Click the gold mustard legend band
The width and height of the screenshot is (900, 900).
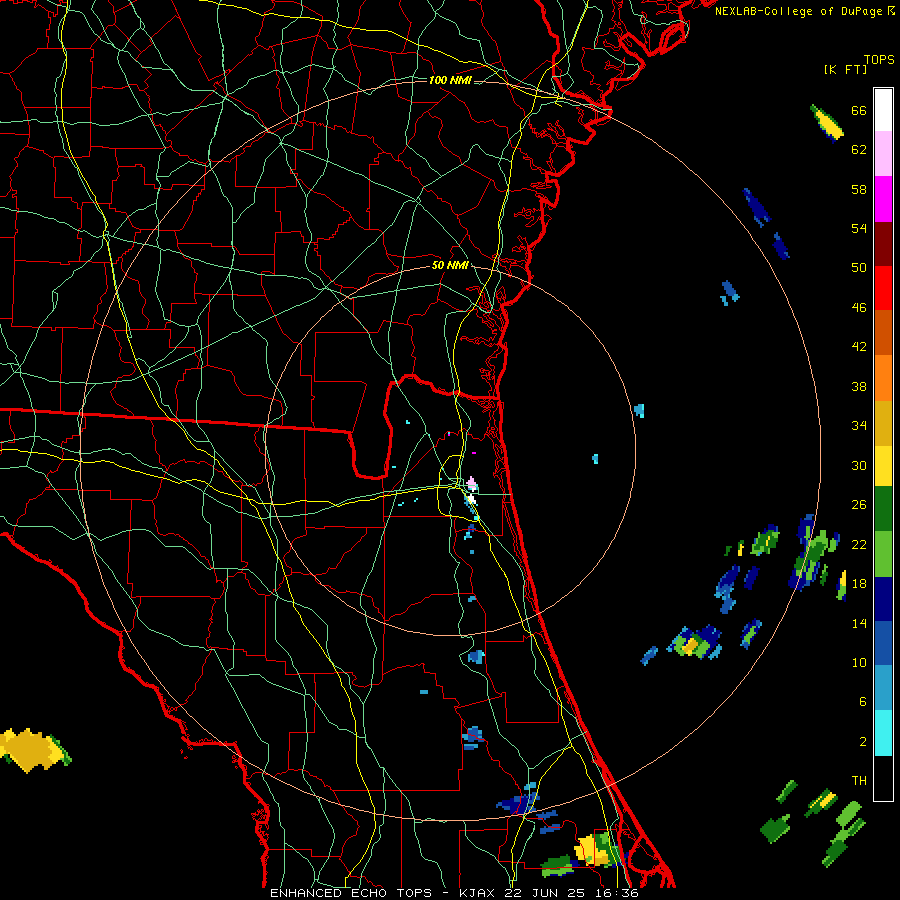[883, 423]
